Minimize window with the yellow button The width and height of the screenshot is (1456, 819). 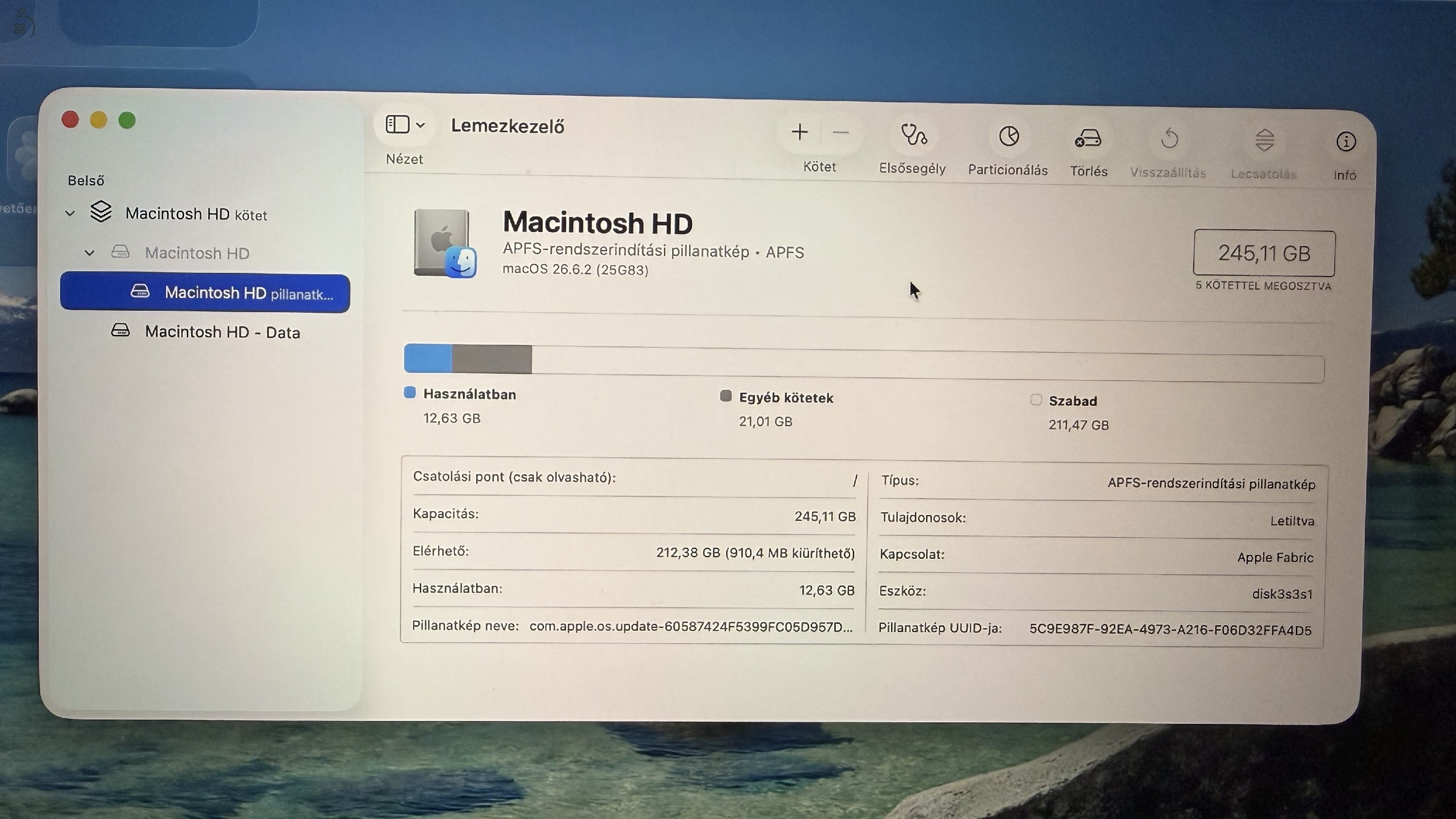[99, 120]
